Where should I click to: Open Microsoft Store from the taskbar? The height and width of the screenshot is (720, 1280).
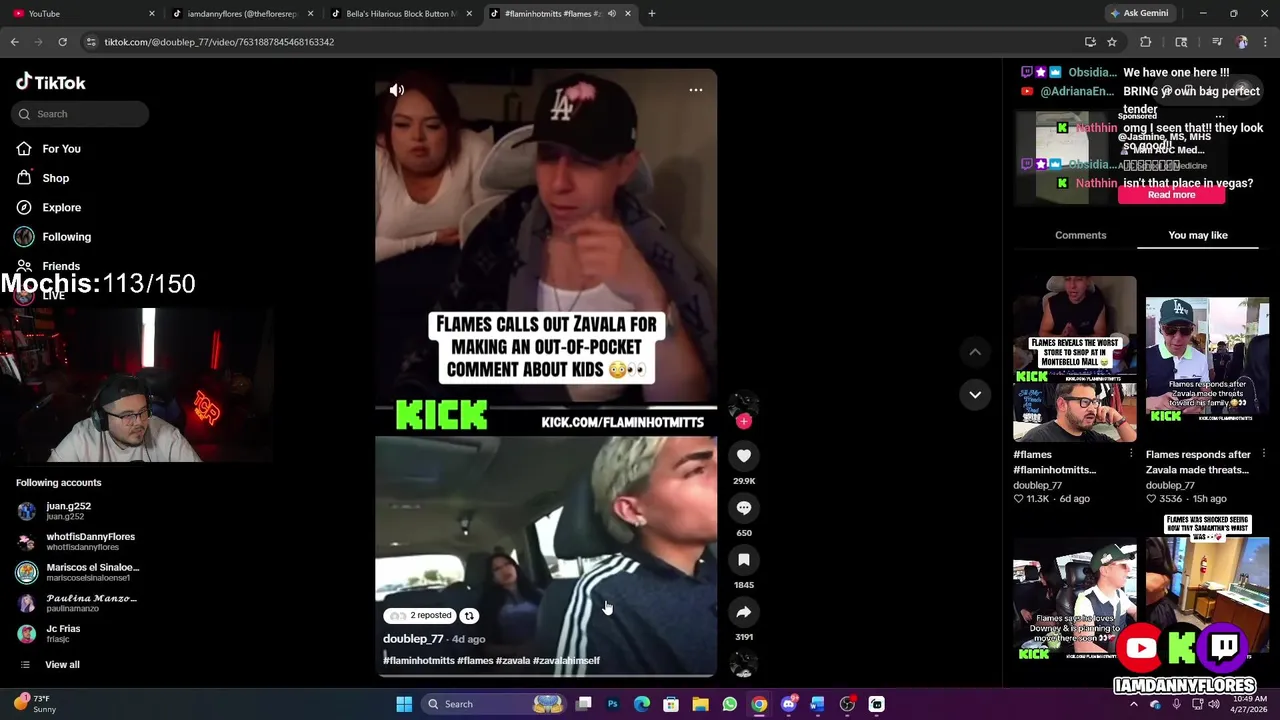coord(671,704)
